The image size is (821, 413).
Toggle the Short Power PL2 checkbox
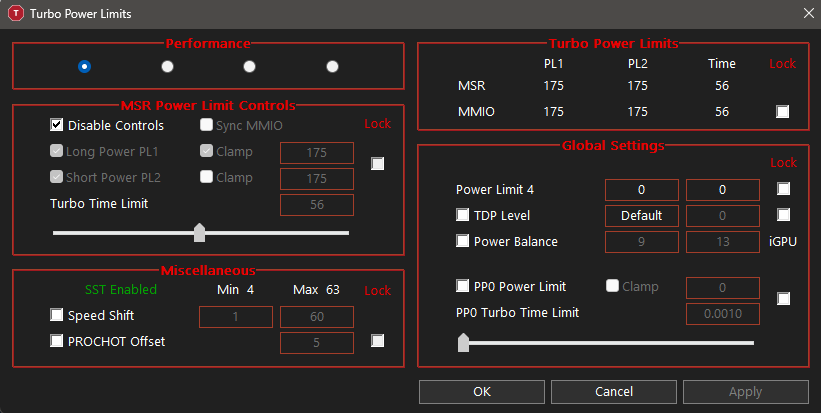coord(57,177)
